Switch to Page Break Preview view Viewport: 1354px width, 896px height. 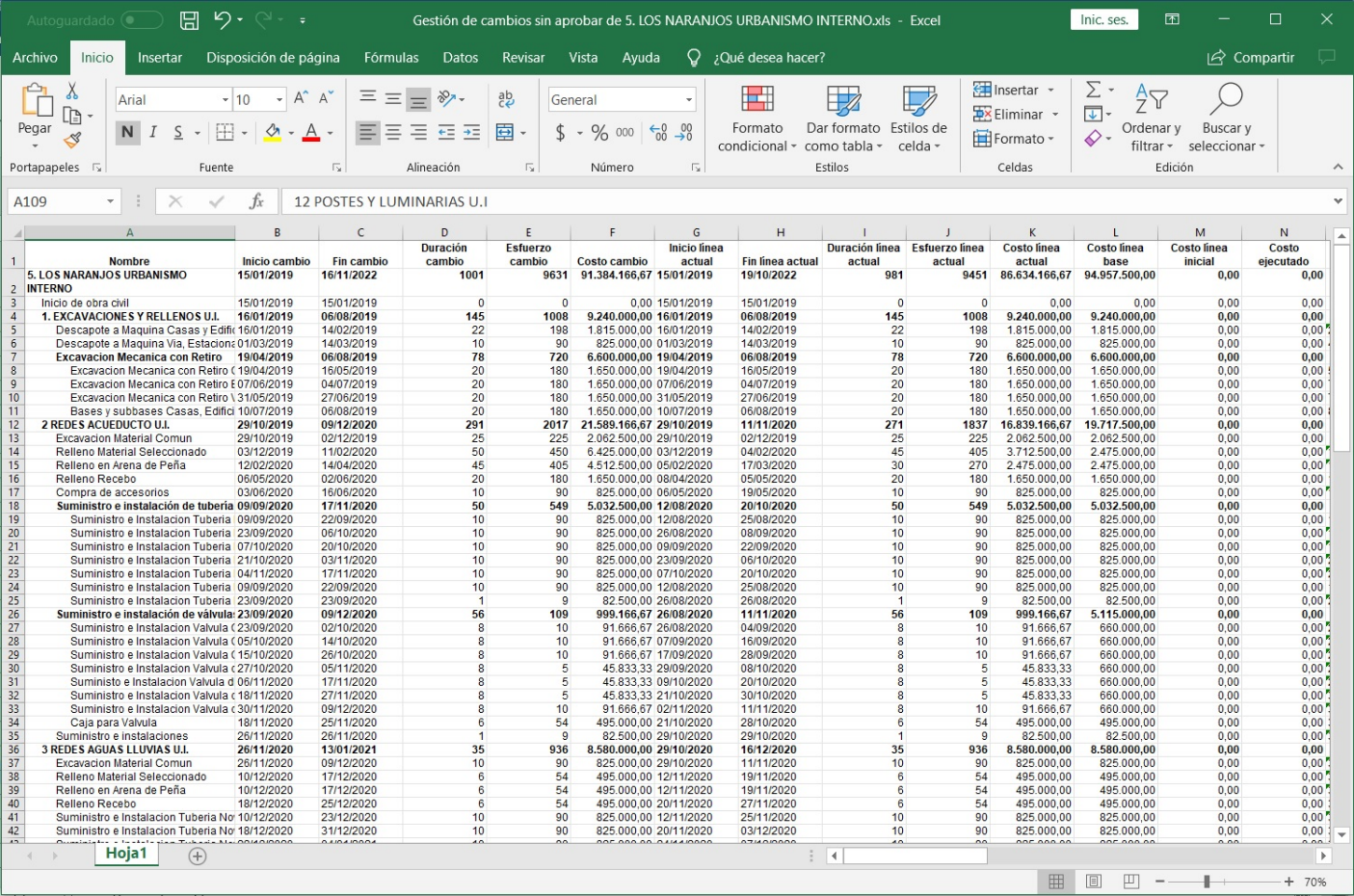pyautogui.click(x=1131, y=882)
